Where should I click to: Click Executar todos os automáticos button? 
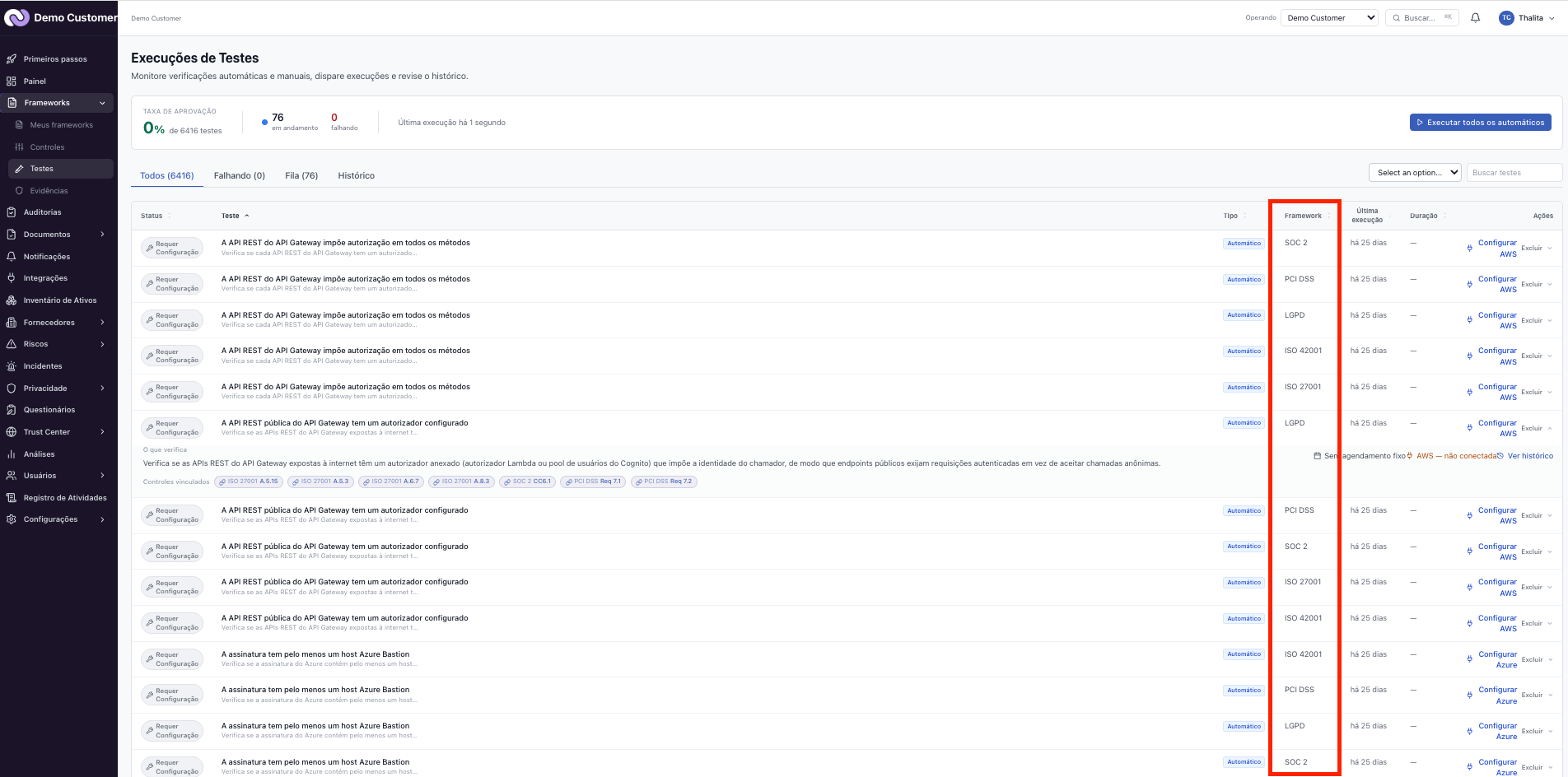click(1481, 123)
